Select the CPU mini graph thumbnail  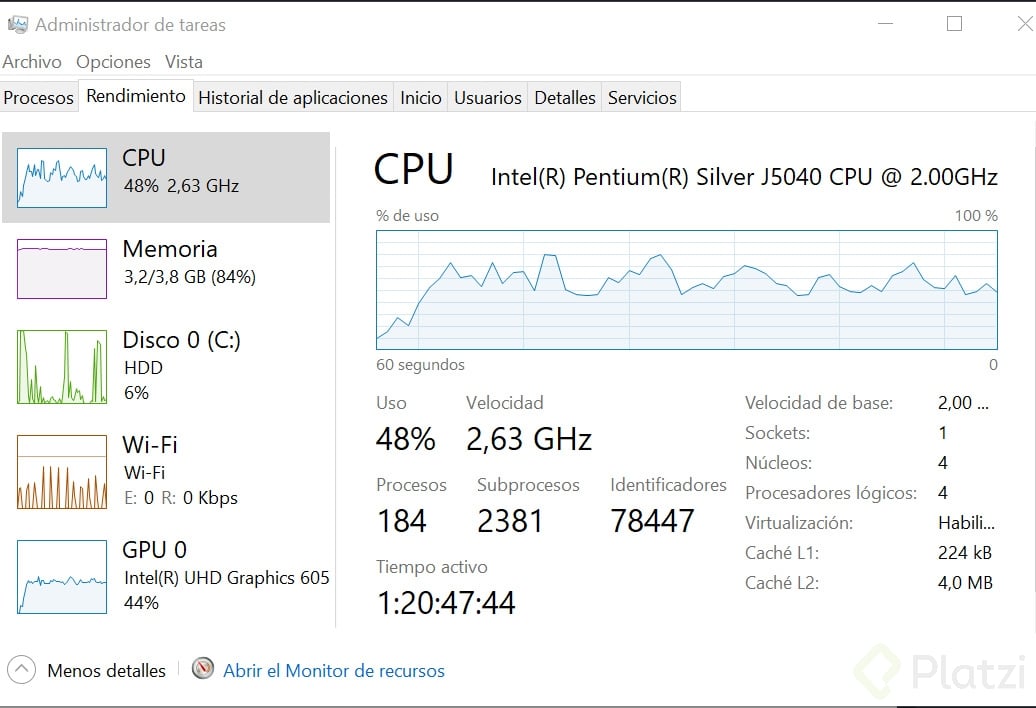[x=62, y=178]
